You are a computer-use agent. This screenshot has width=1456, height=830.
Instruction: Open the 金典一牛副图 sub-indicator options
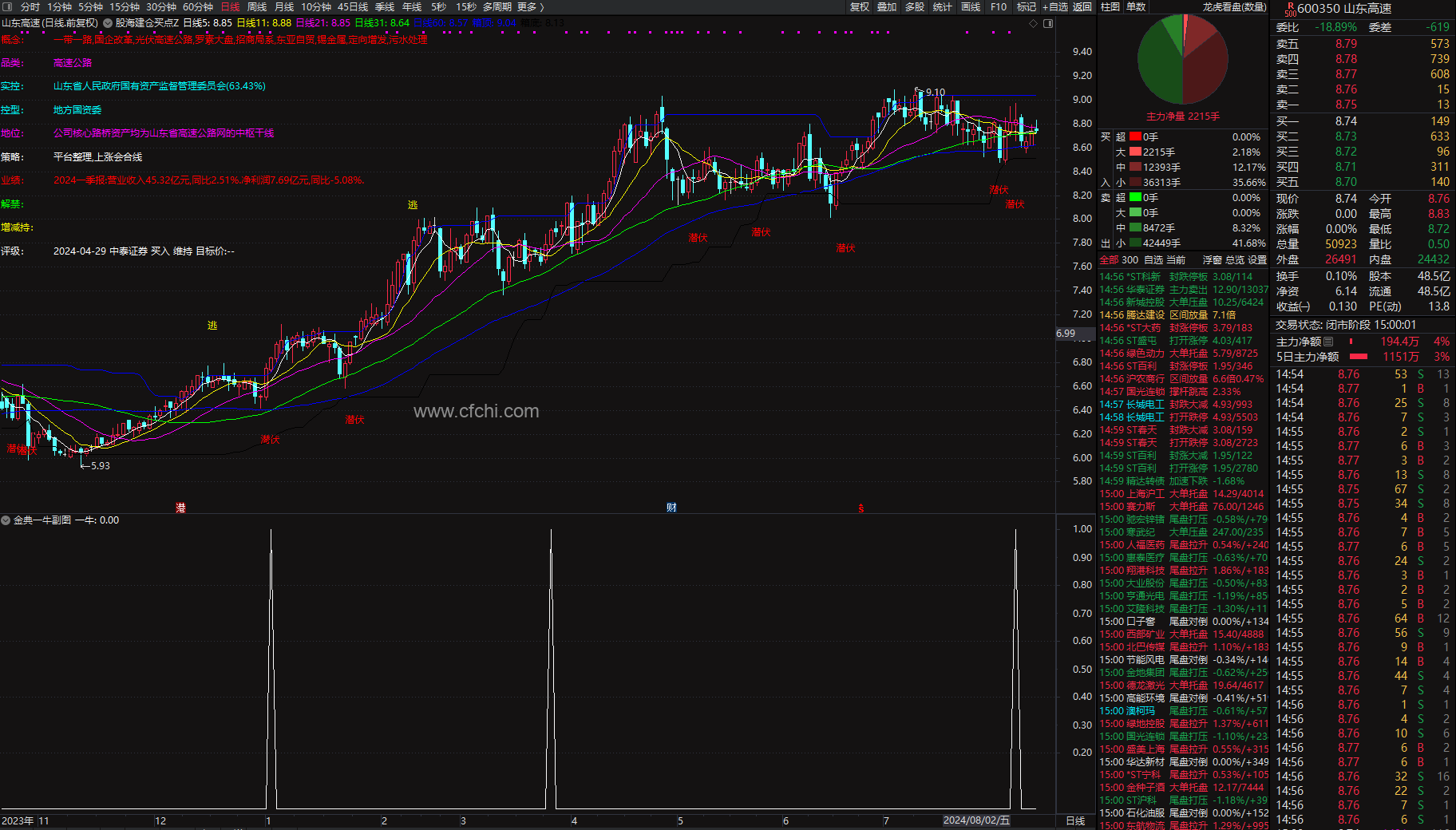(6, 520)
